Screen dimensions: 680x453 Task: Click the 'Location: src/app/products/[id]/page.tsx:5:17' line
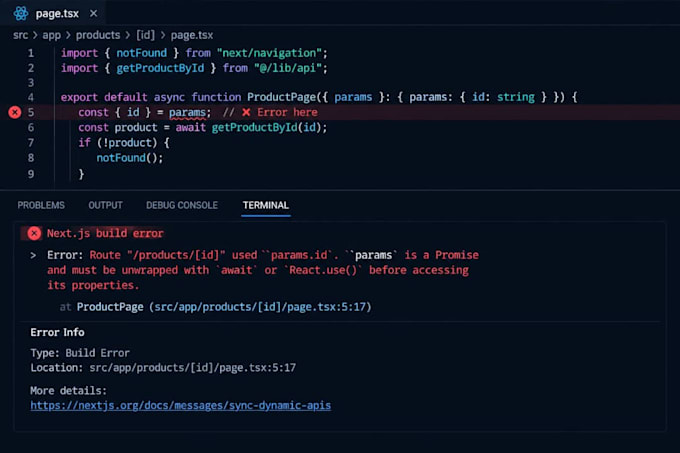(x=163, y=368)
